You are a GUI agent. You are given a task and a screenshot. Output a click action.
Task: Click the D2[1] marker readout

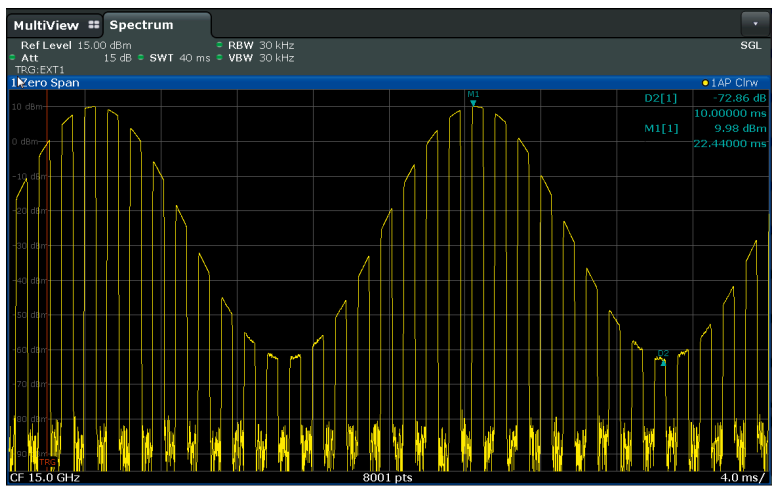click(x=662, y=99)
